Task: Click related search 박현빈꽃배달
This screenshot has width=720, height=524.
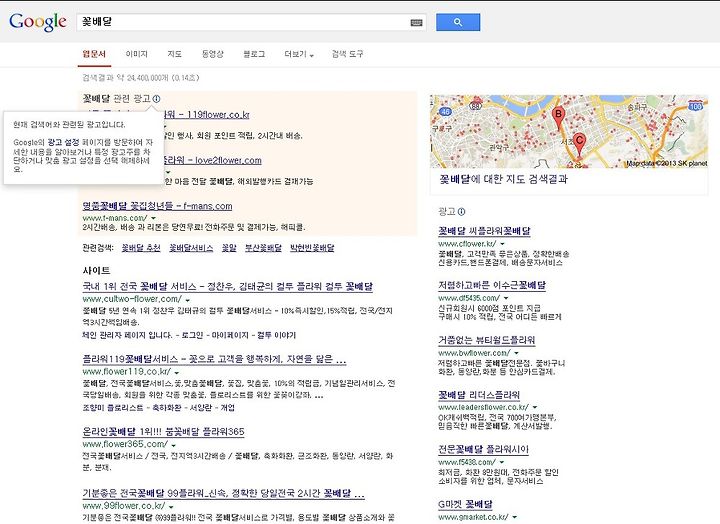Action: click(x=312, y=248)
